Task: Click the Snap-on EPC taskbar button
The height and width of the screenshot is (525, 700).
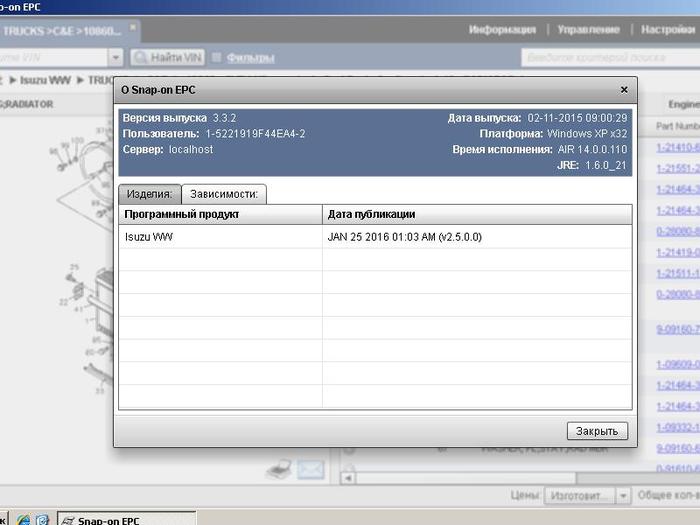Action: 125,519
